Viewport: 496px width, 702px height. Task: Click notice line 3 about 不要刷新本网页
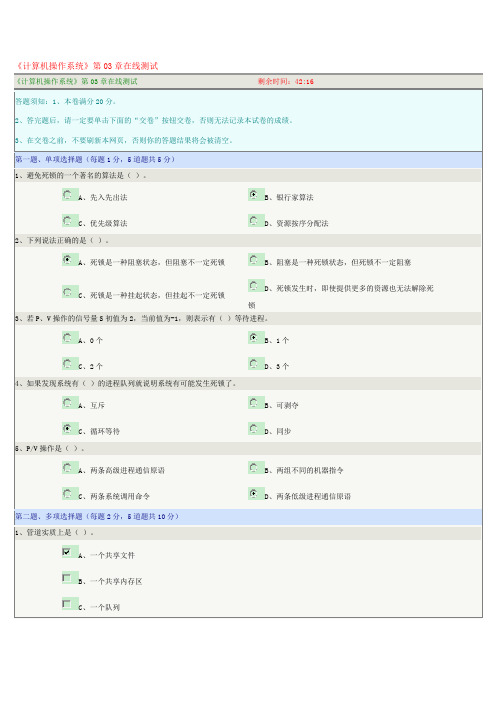click(x=124, y=141)
